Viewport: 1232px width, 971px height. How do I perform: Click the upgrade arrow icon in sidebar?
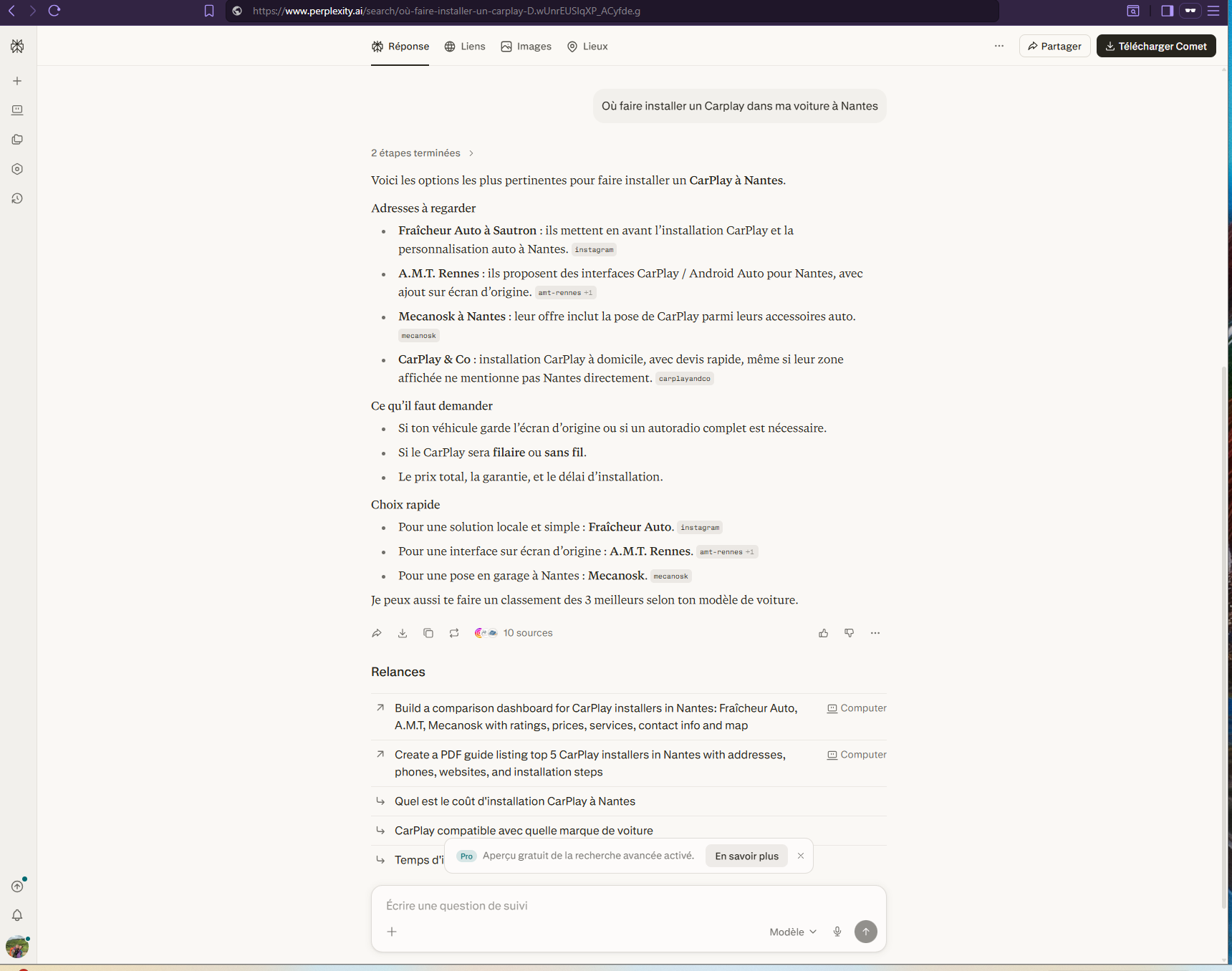17,886
